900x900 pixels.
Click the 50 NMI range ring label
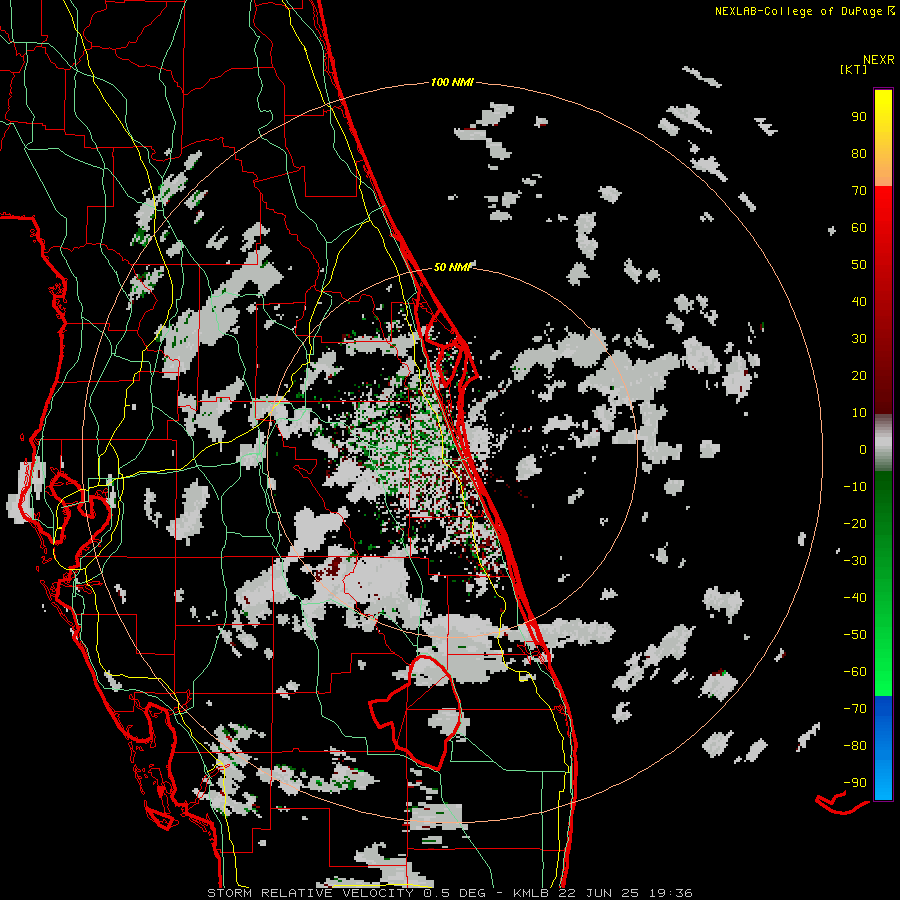pyautogui.click(x=452, y=267)
